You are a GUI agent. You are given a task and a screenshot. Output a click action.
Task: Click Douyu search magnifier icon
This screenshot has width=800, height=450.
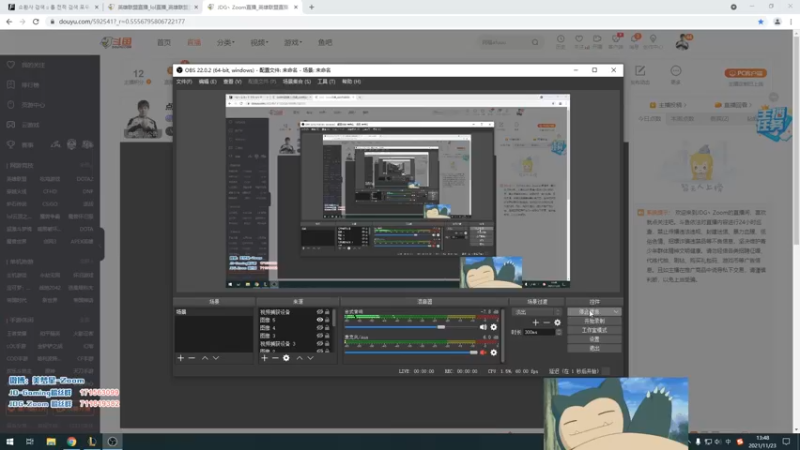[x=535, y=42]
